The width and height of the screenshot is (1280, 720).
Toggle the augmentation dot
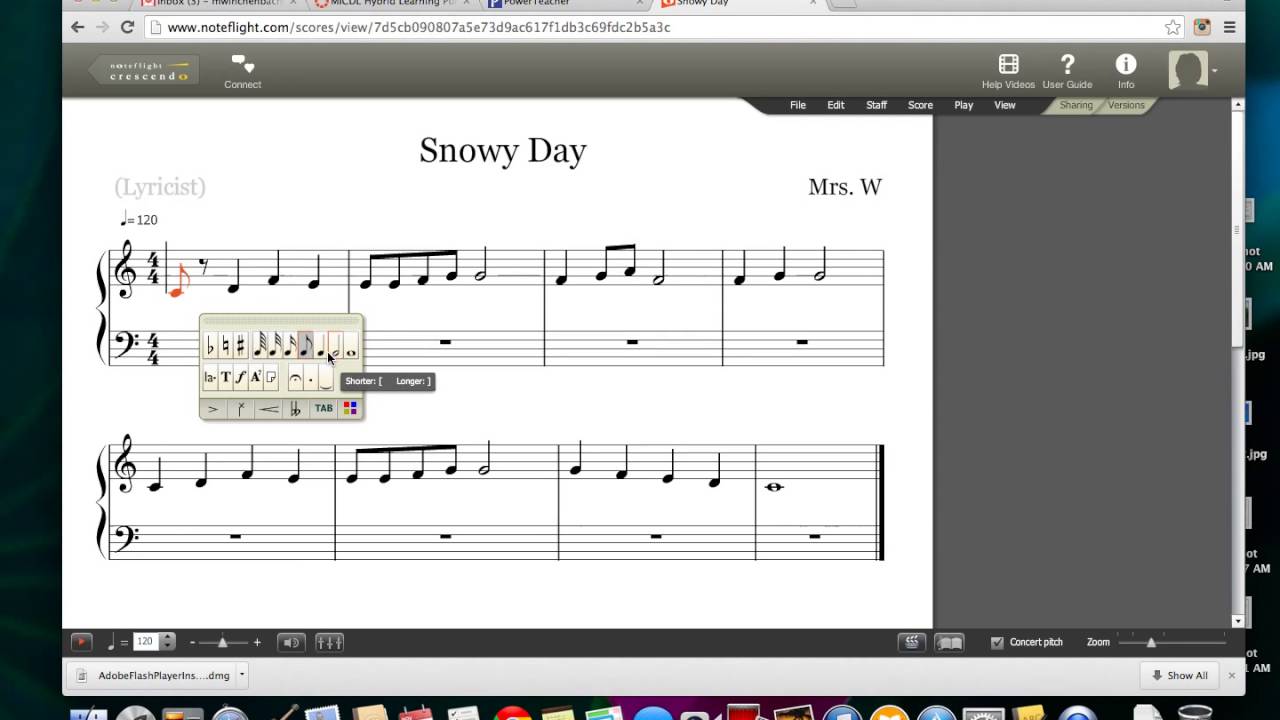[x=311, y=377]
